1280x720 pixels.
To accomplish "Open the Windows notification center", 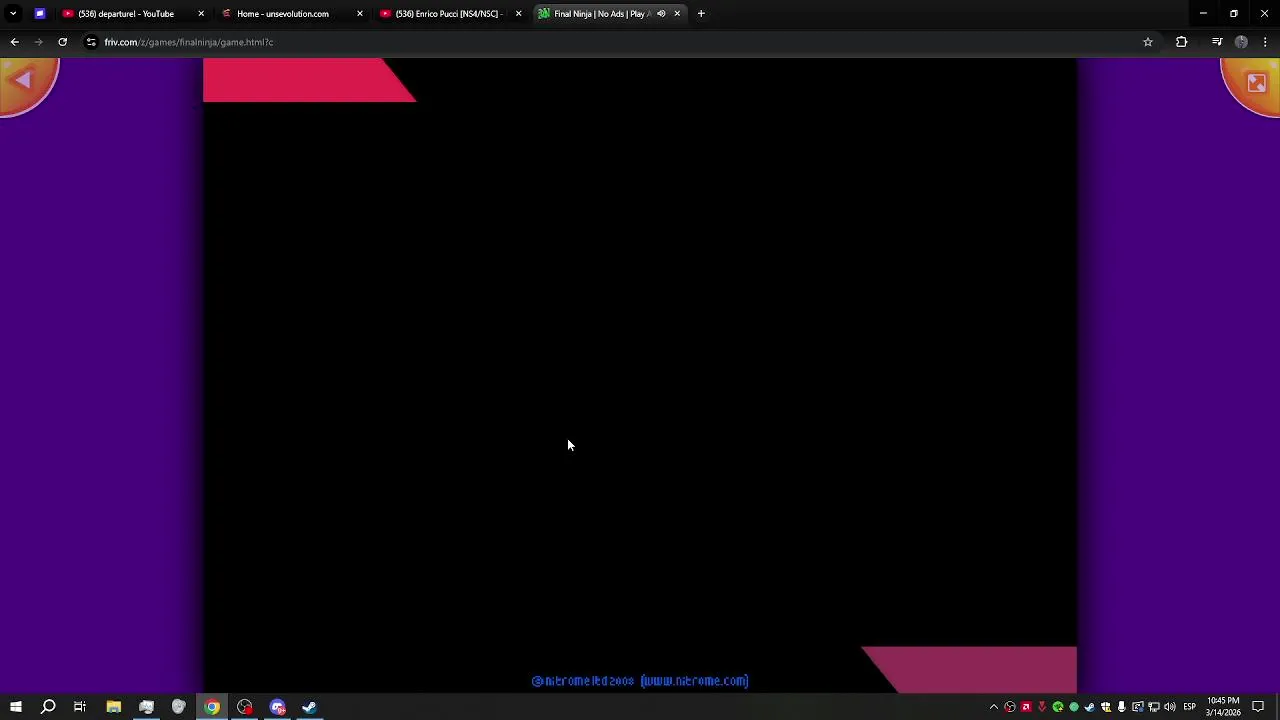I will tap(1258, 707).
